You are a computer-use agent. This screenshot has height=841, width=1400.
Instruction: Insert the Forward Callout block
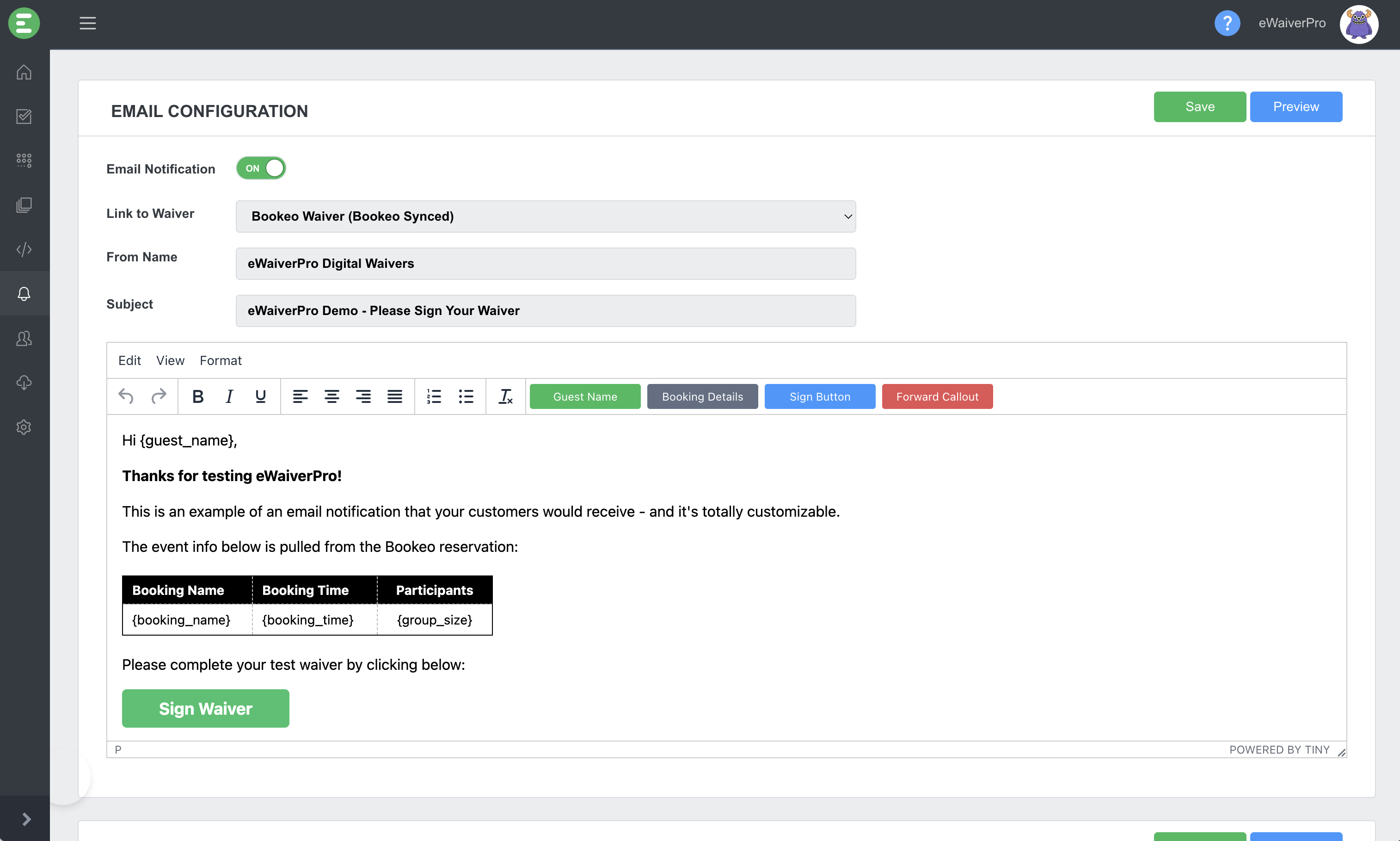coord(937,396)
